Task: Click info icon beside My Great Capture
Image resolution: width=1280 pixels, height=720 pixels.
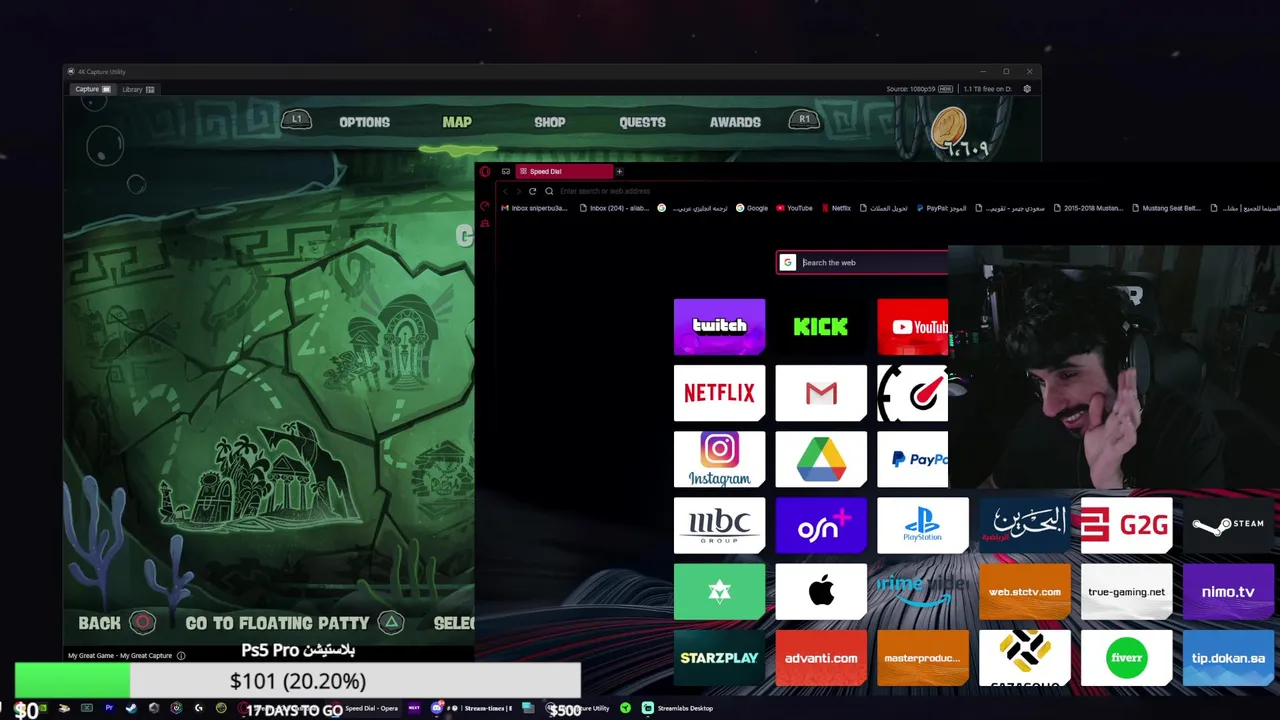Action: 181,656
